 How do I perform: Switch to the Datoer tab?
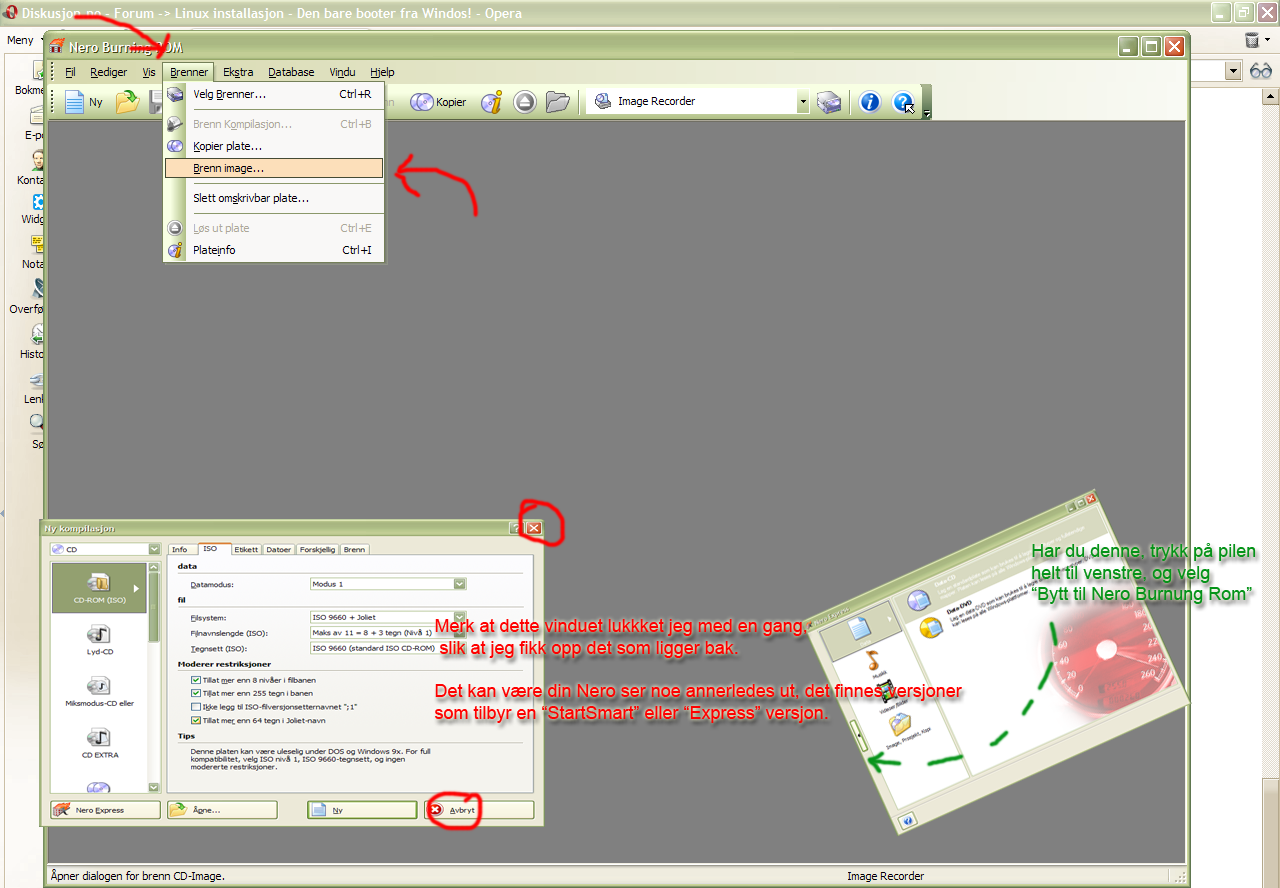coord(279,549)
